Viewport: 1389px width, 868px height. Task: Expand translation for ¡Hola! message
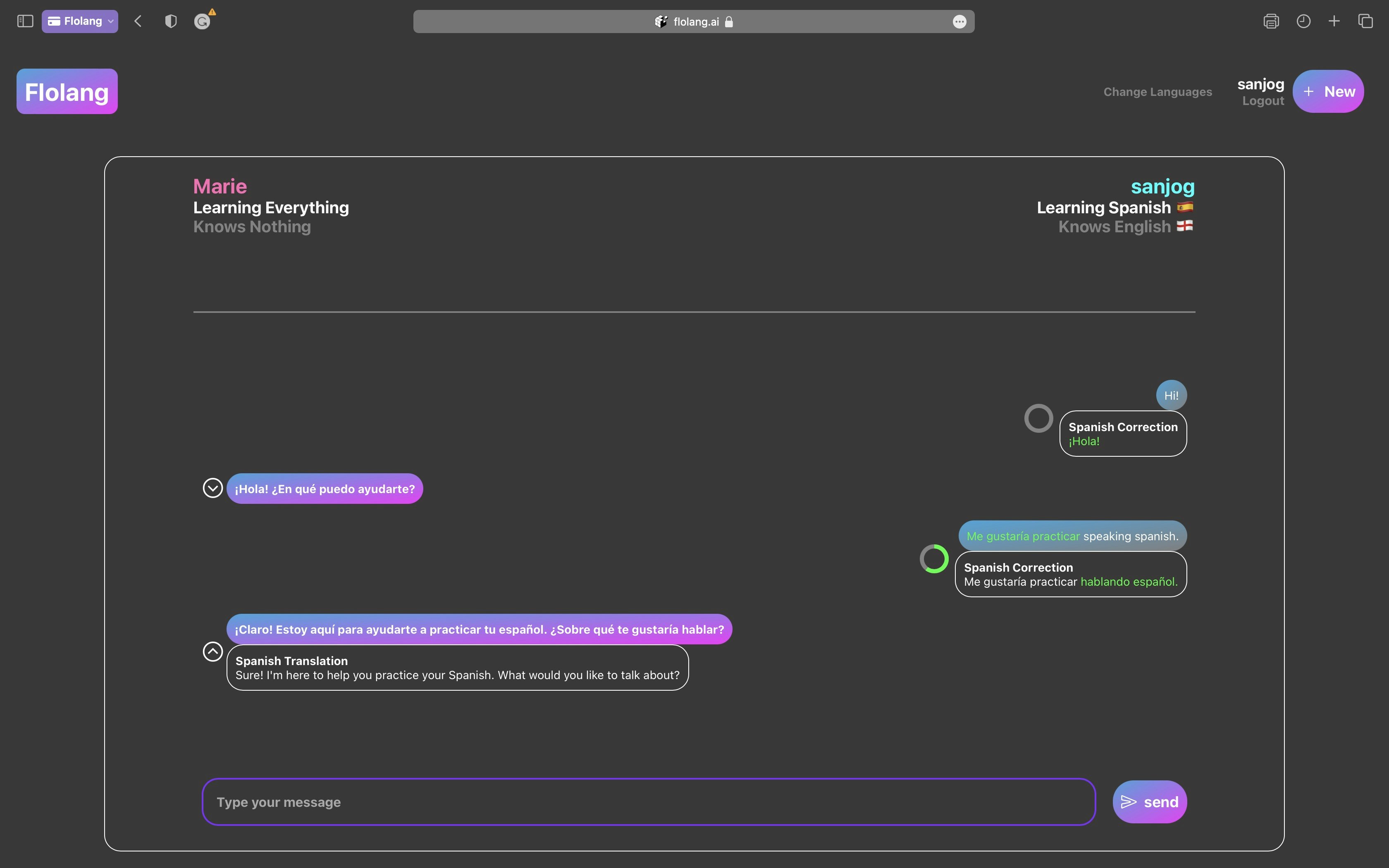213,488
